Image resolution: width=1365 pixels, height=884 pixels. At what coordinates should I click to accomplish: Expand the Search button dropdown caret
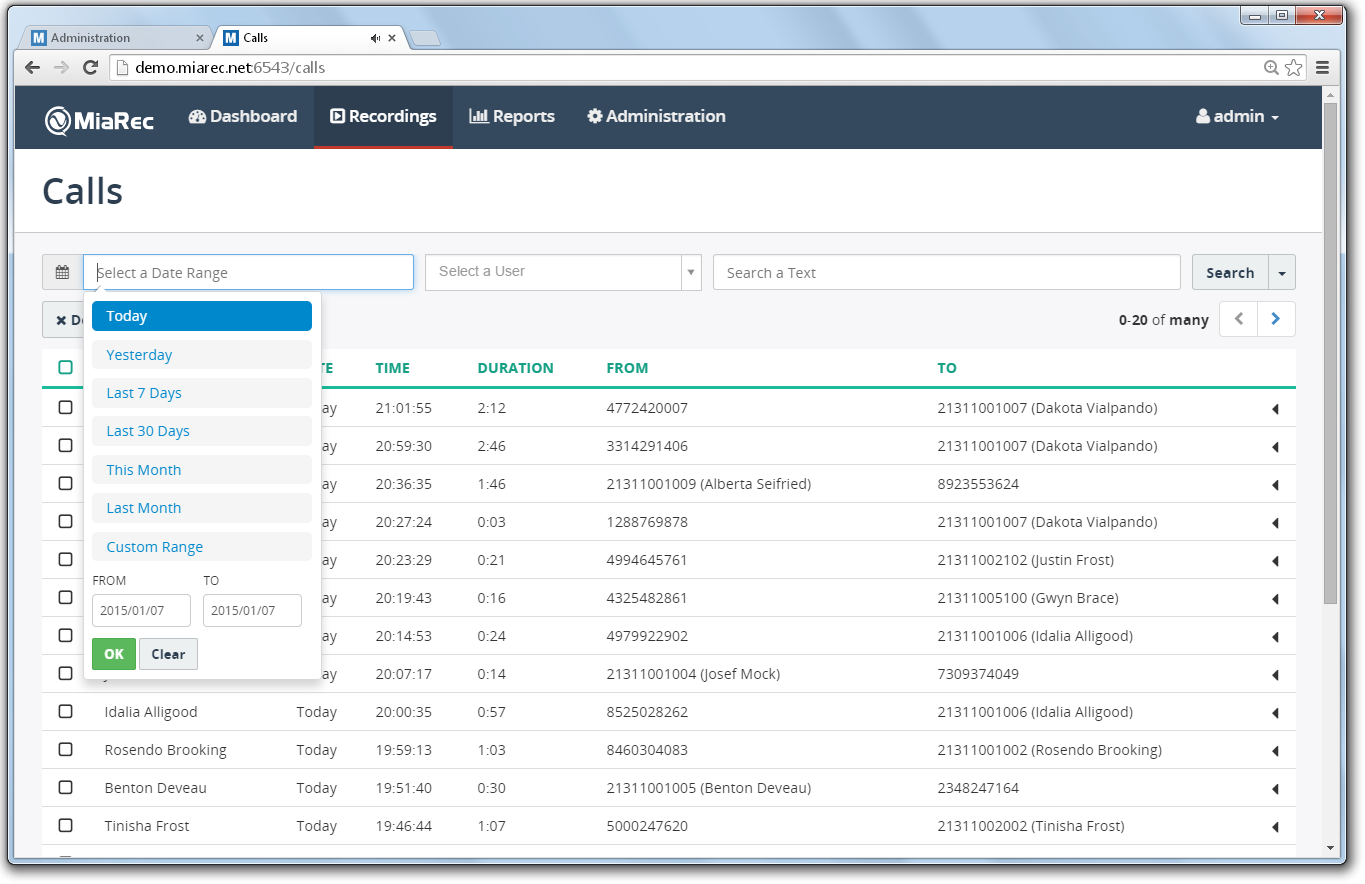click(1281, 273)
